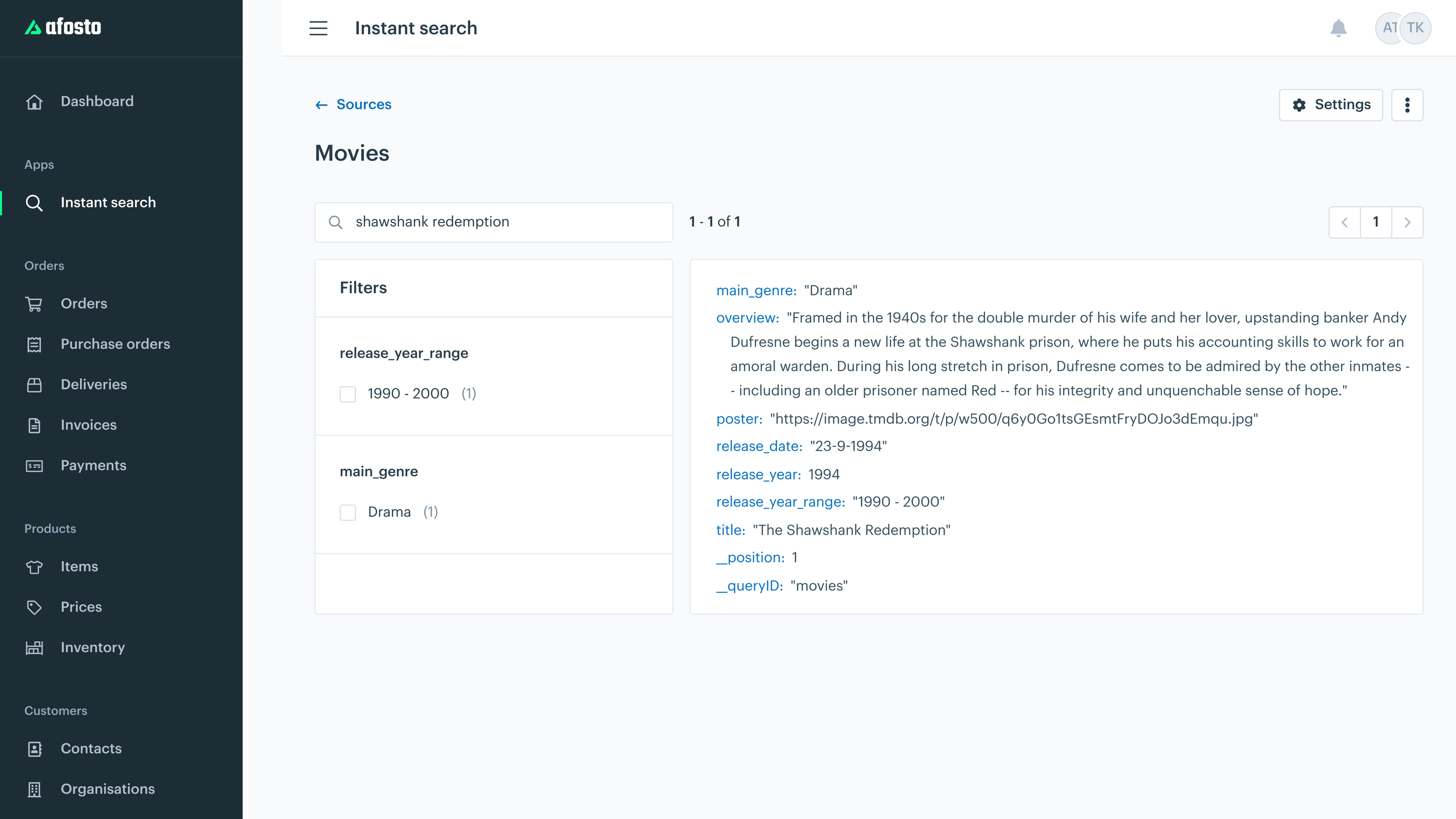The image size is (1456, 819).
Task: Click the Dashboard home icon
Action: tap(34, 102)
